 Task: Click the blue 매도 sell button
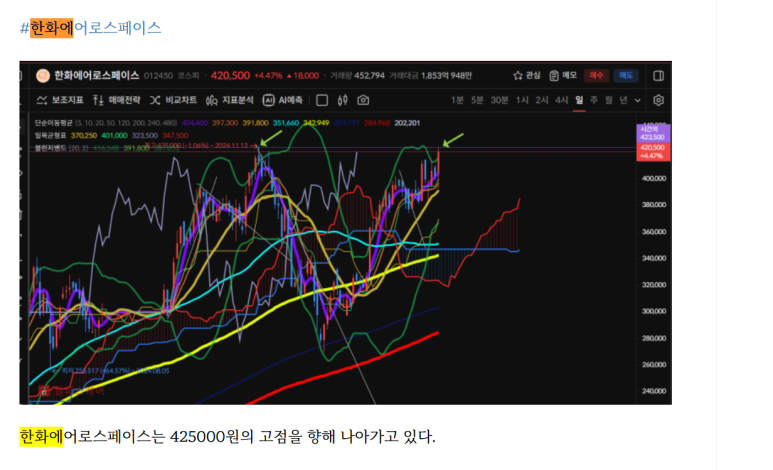(626, 75)
